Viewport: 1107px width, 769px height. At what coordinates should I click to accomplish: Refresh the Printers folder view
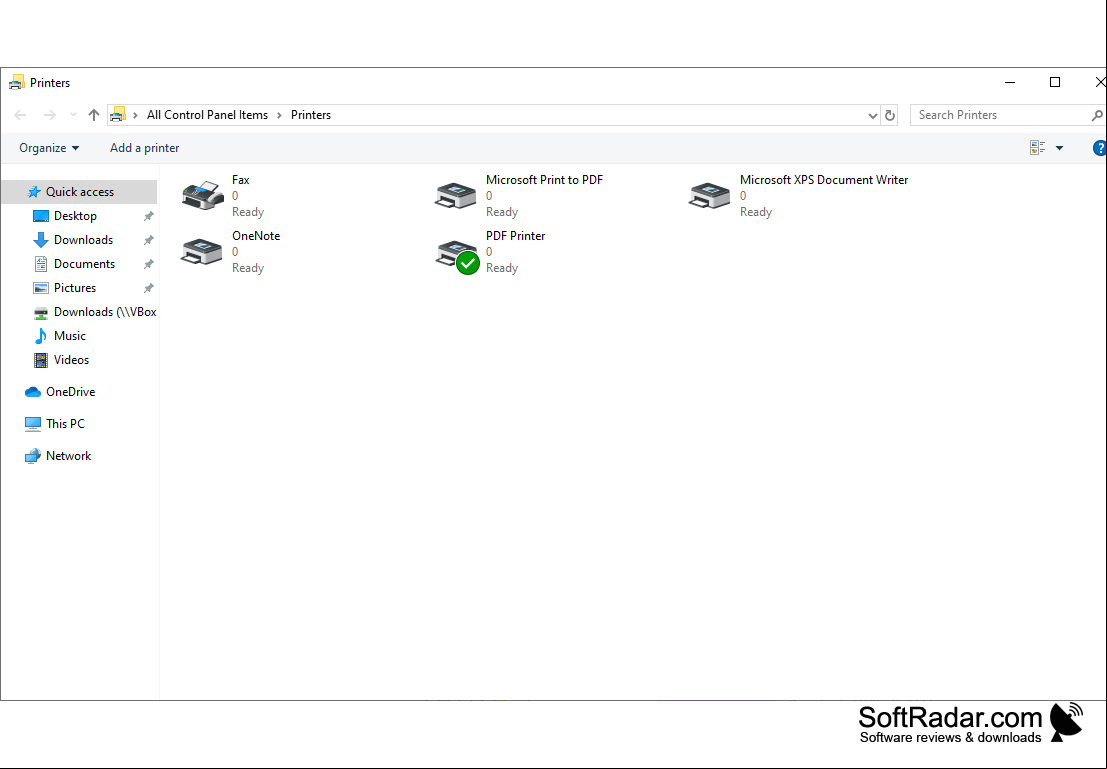pyautogui.click(x=890, y=115)
